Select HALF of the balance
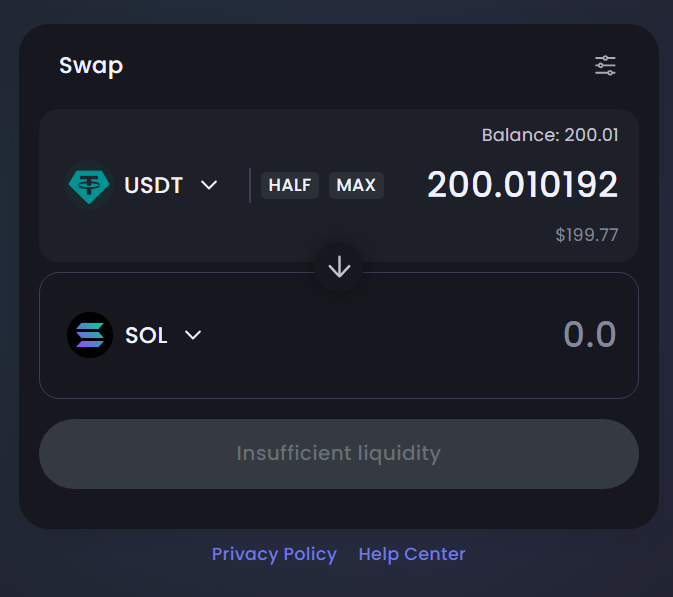 click(x=290, y=185)
